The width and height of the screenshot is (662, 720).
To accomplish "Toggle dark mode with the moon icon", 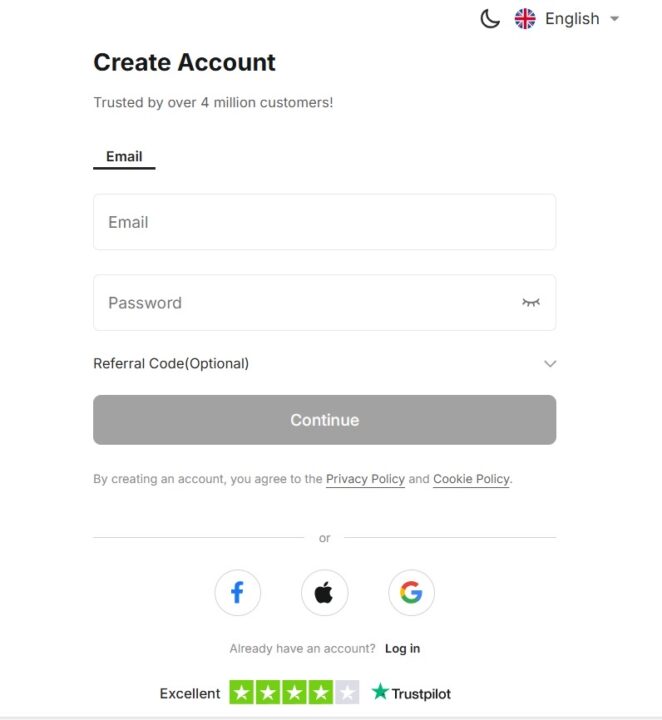I will click(490, 19).
